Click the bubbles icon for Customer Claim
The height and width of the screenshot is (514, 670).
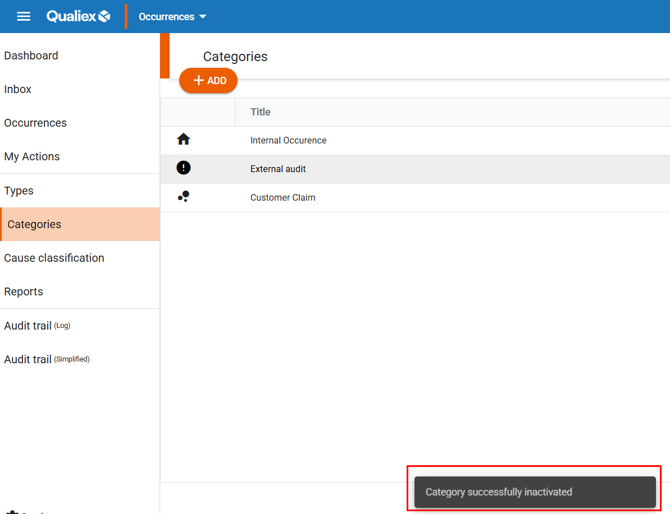click(x=183, y=197)
